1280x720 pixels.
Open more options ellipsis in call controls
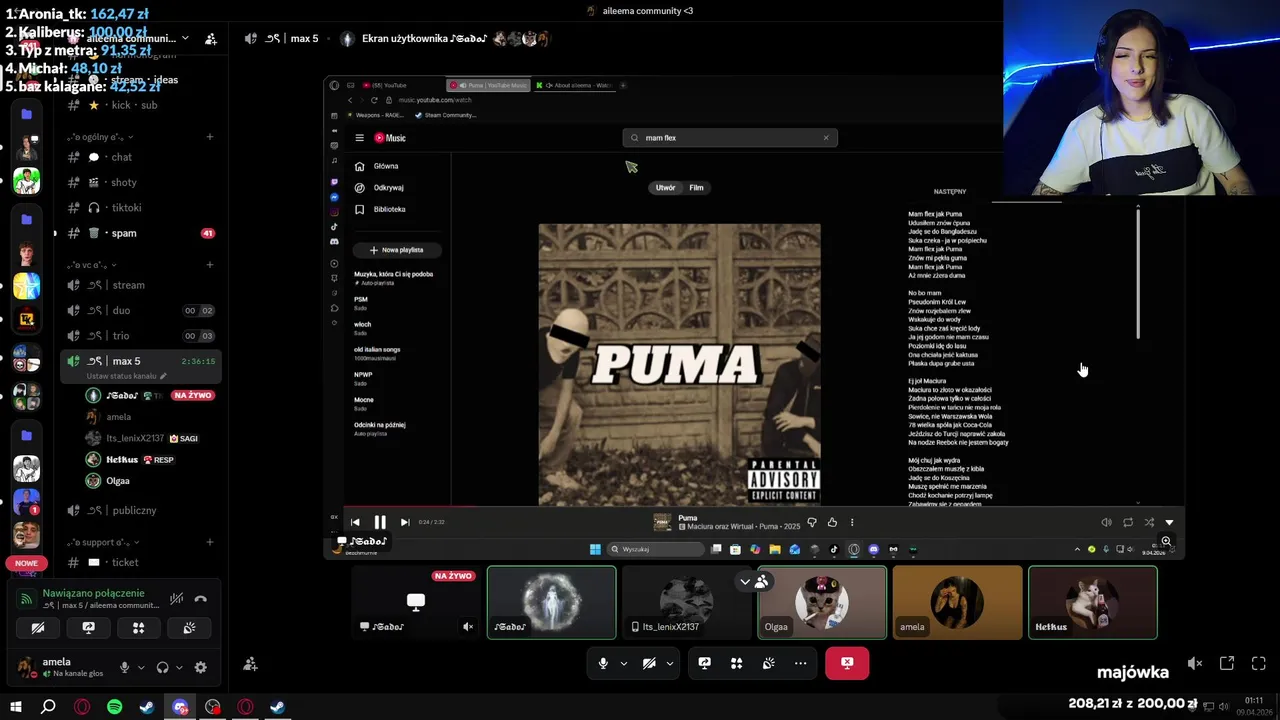click(800, 663)
